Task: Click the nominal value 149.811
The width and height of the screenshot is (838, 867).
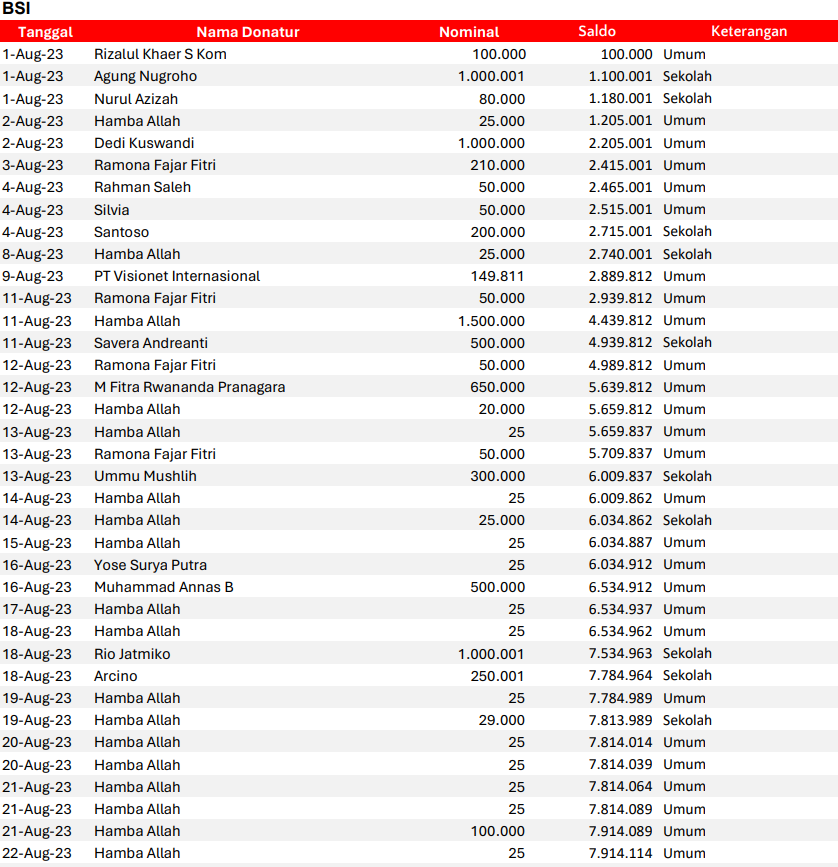Action: click(497, 276)
